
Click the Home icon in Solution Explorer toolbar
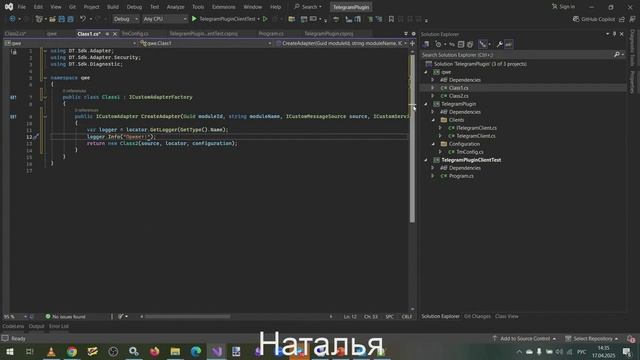pos(426,44)
